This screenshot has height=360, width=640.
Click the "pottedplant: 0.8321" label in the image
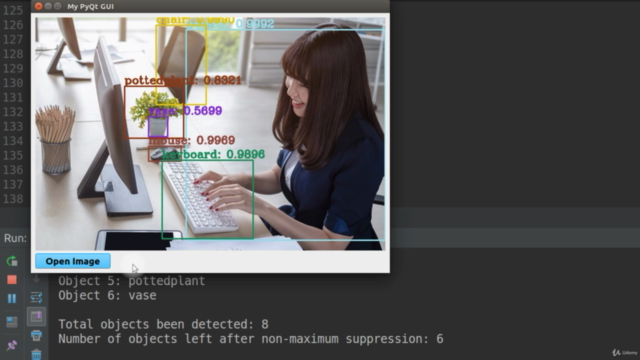182,80
